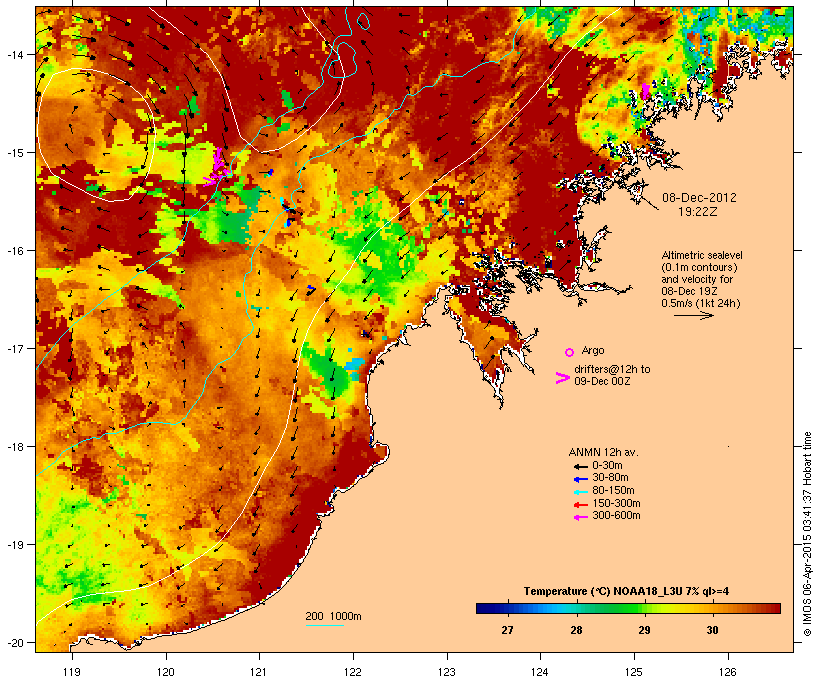Click the cyan 200m isobath legend line
The height and width of the screenshot is (680, 820).
coord(324,625)
